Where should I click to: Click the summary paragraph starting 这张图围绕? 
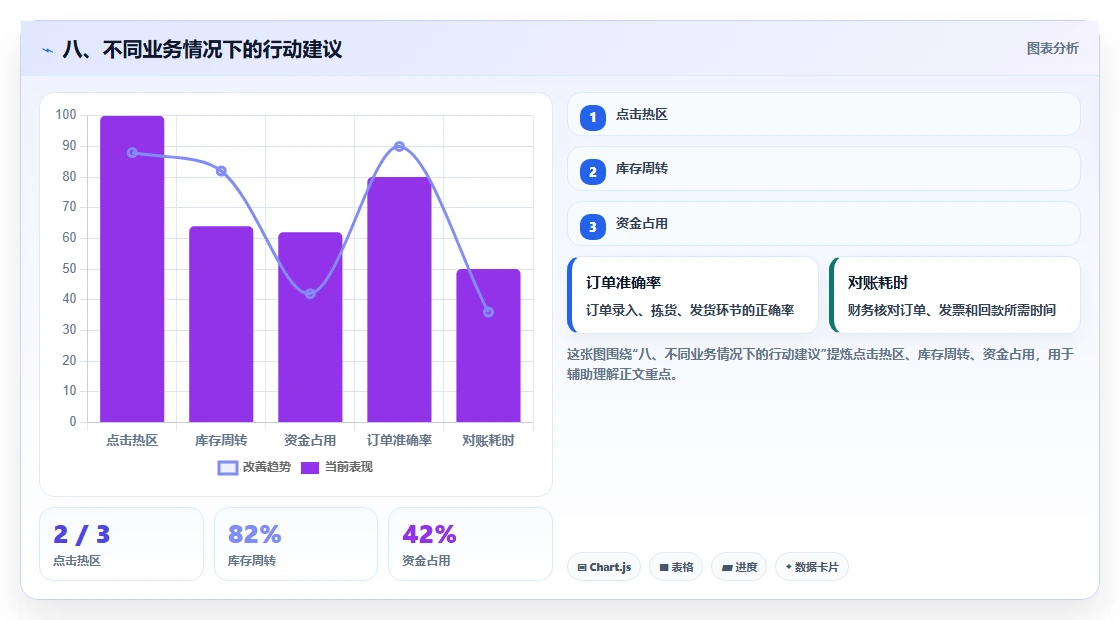pos(821,364)
